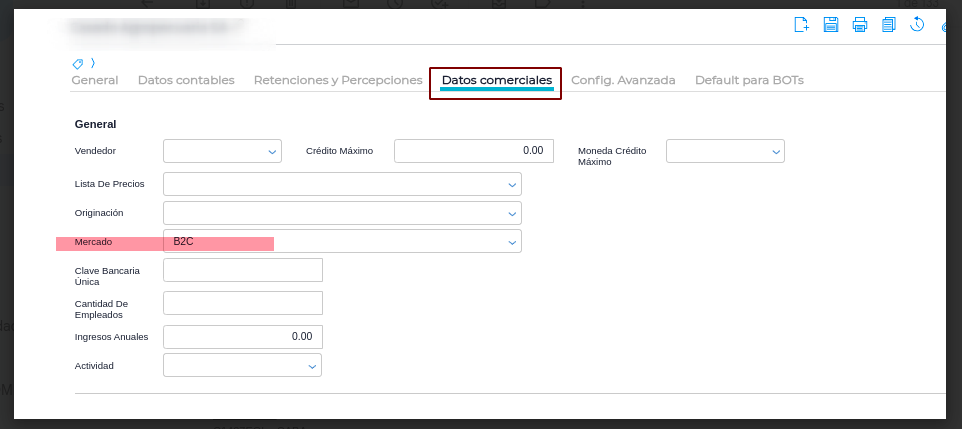The width and height of the screenshot is (962, 429).
Task: Open the Datos contables tab
Action: pos(186,80)
